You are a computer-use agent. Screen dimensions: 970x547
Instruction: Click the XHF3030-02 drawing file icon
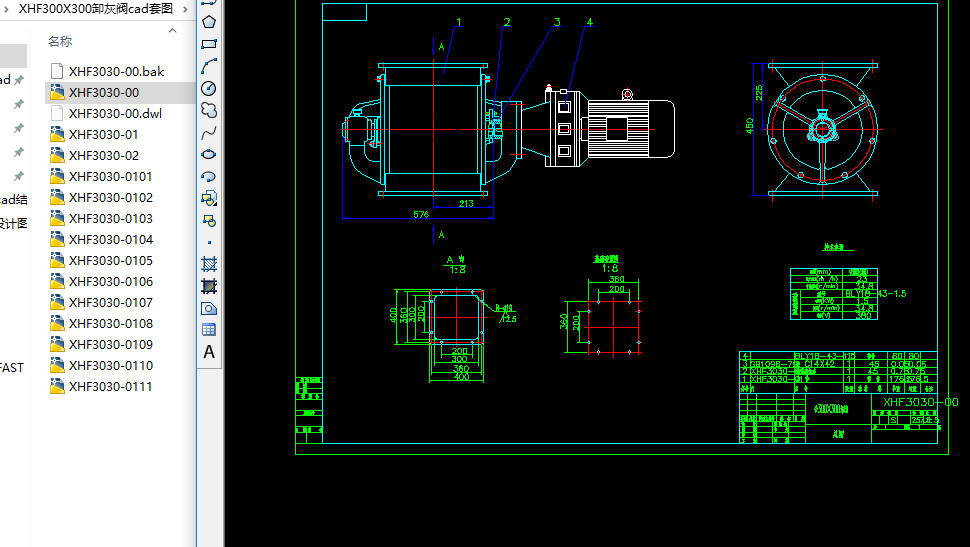(x=57, y=155)
